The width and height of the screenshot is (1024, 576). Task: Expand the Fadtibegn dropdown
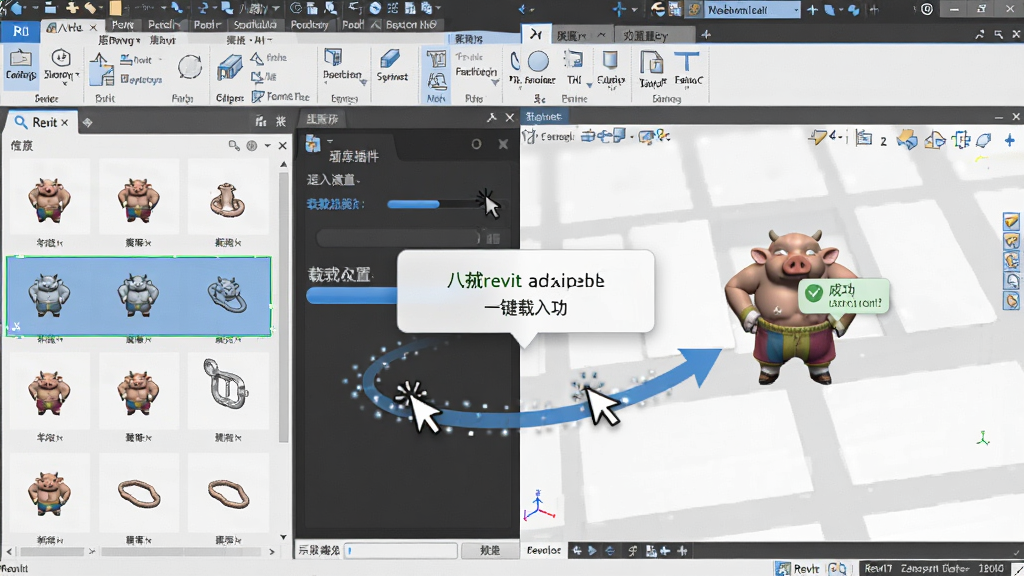(495, 82)
